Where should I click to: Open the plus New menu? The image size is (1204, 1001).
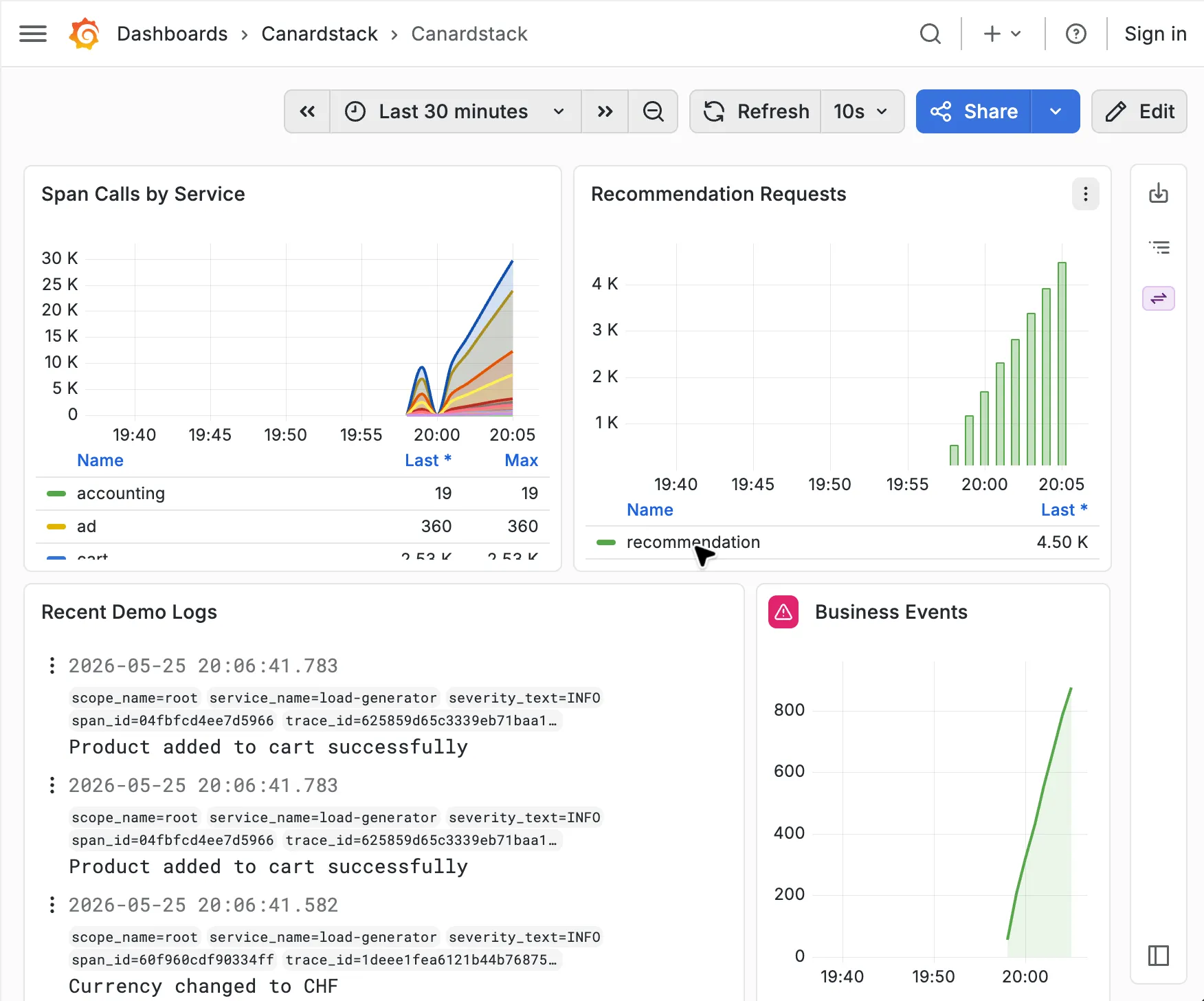(1002, 34)
